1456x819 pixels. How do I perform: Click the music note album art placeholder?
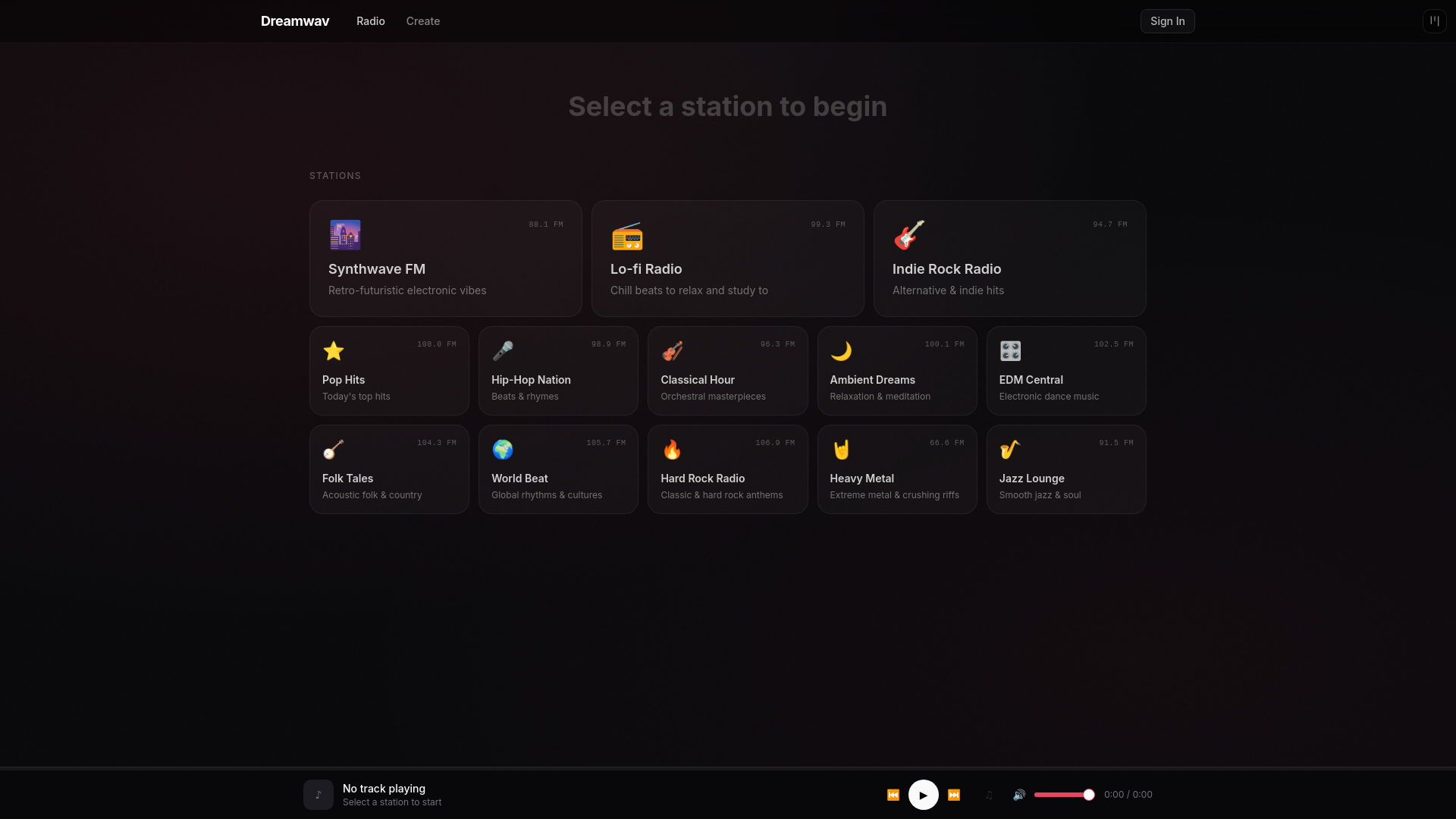318,795
